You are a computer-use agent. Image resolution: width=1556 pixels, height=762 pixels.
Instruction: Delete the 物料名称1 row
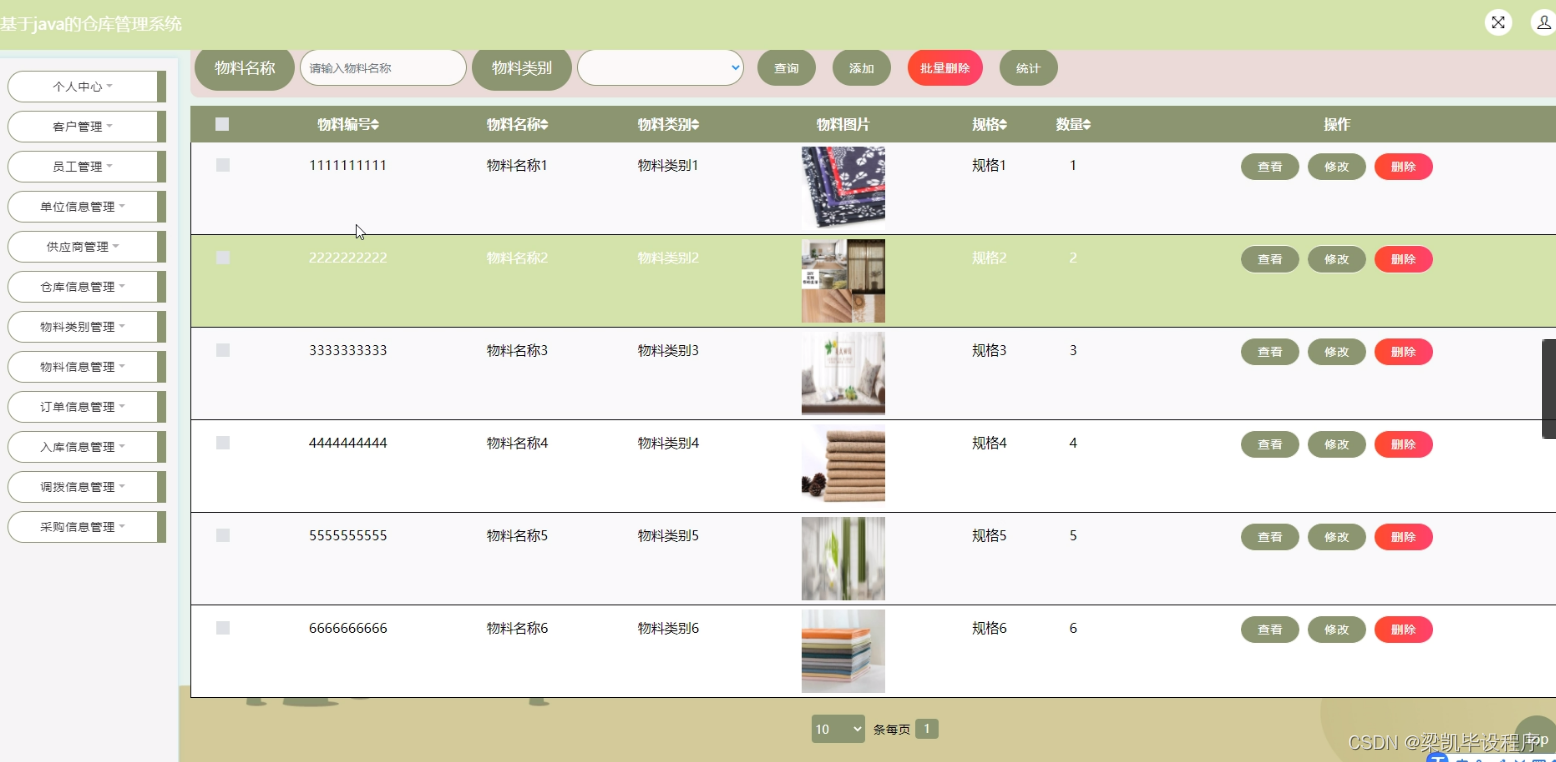pos(1404,167)
